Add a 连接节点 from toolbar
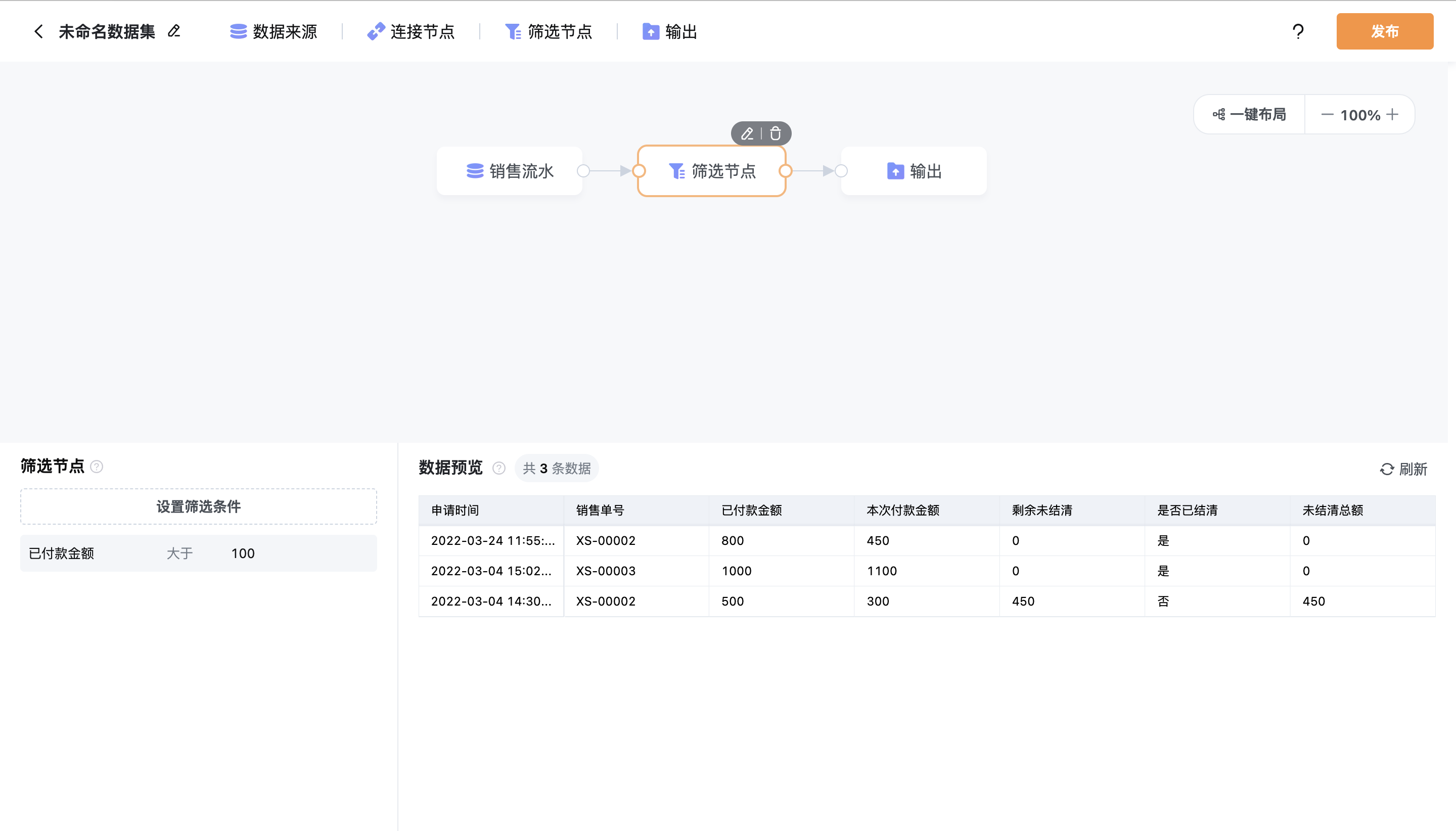 click(x=411, y=31)
